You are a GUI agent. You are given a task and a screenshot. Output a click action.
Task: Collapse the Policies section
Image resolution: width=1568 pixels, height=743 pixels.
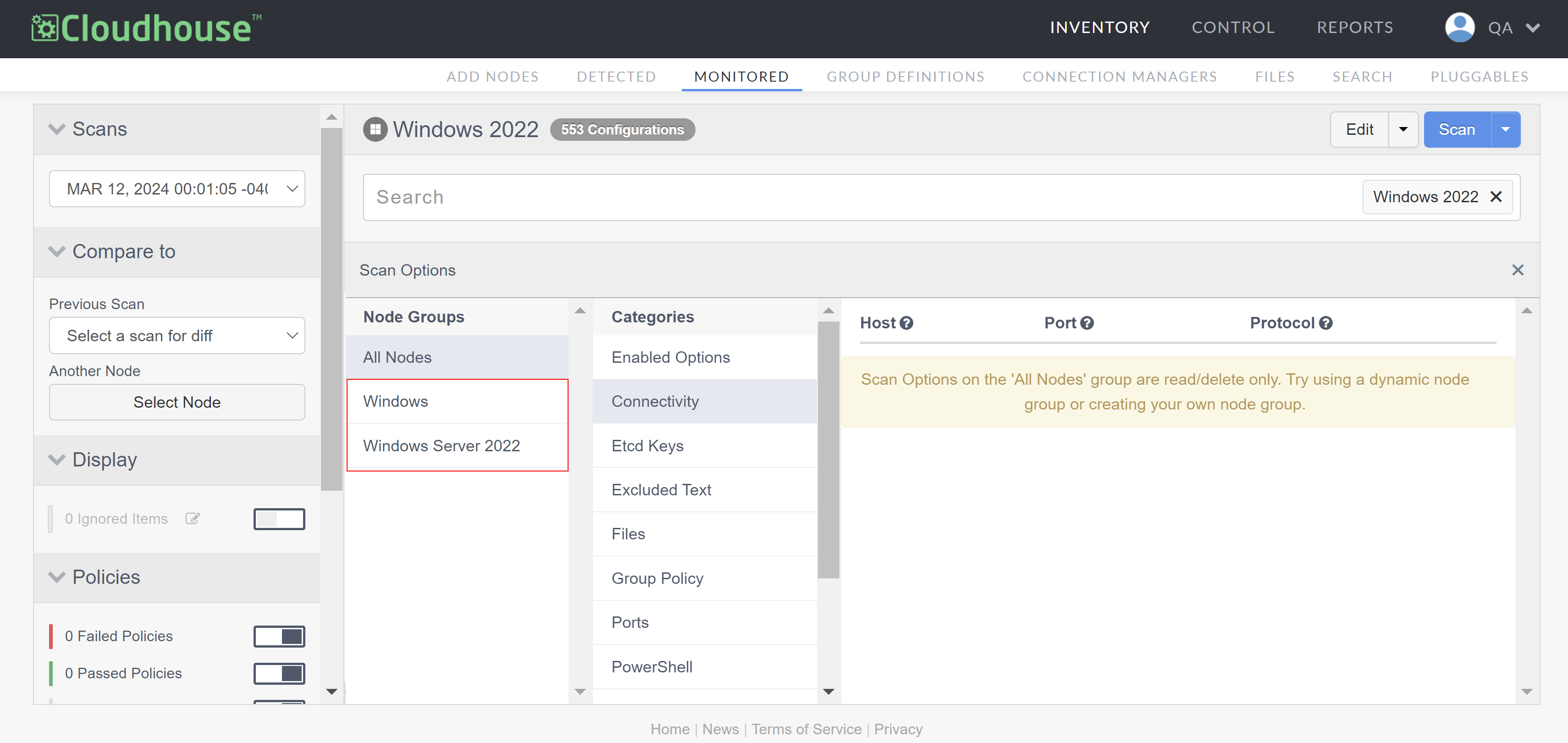(56, 577)
